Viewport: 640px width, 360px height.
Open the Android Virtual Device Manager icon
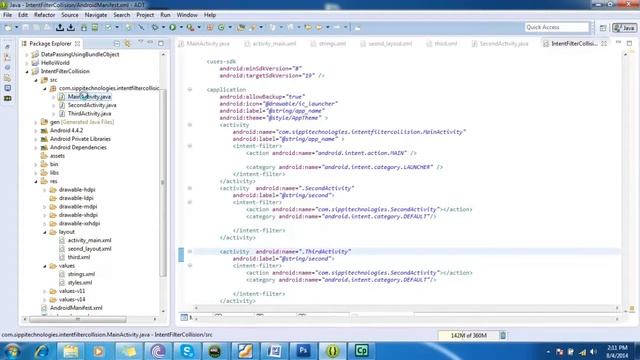click(95, 27)
